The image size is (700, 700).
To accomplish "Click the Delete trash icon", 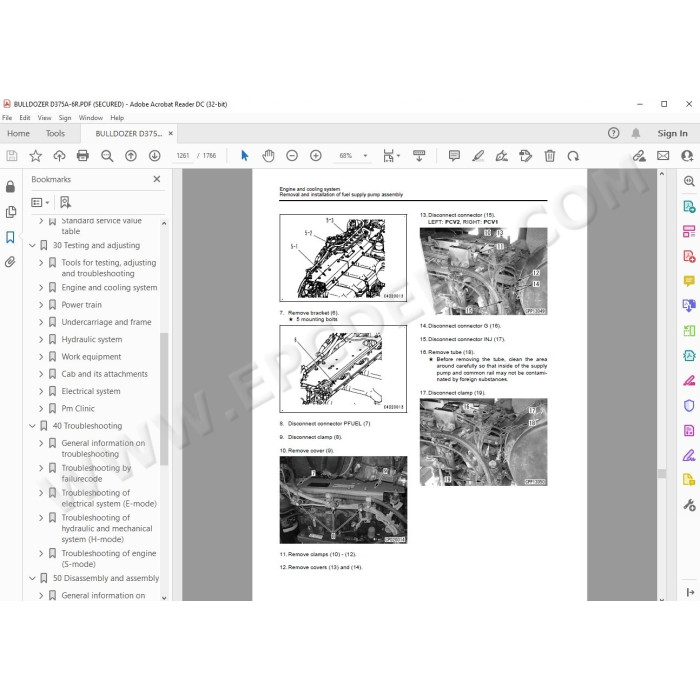I will [550, 156].
